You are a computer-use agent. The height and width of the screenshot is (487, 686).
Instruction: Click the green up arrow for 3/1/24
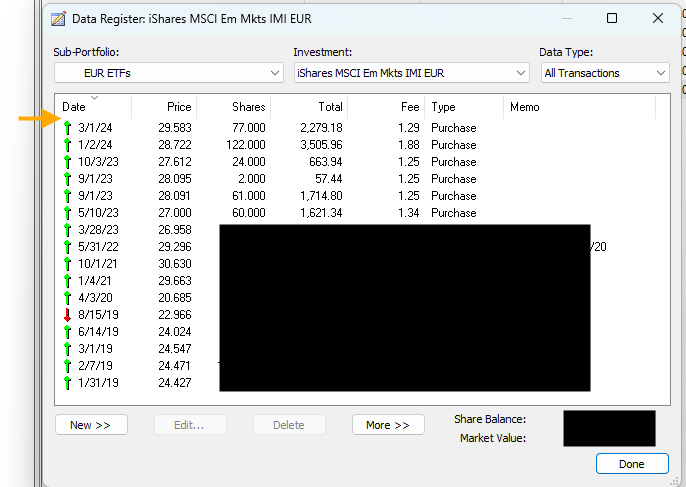click(x=67, y=128)
